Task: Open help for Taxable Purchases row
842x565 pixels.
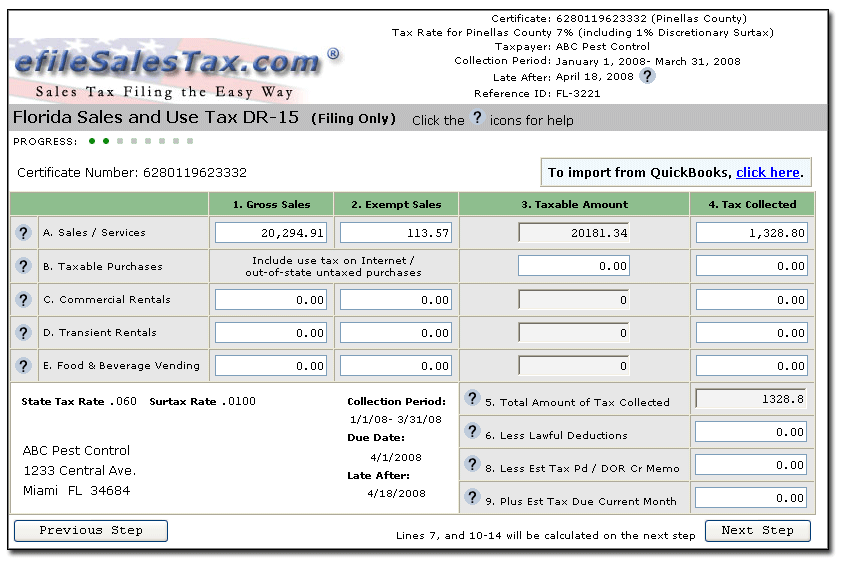Action: [23, 266]
